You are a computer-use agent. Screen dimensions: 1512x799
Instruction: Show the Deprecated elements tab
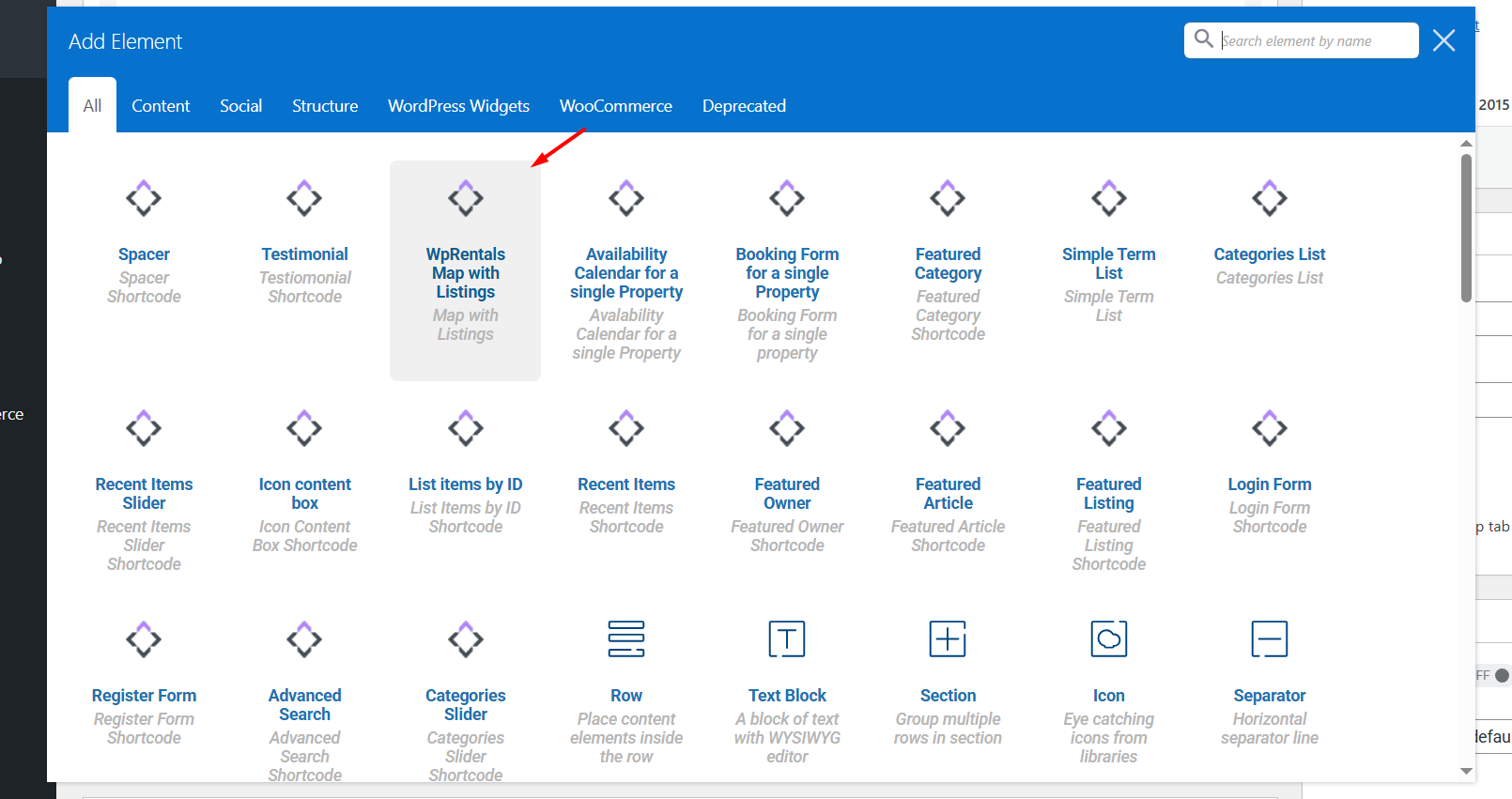744,106
